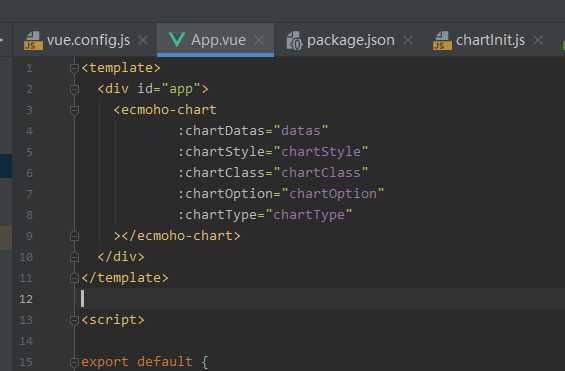Close the package.json tab

tap(408, 40)
